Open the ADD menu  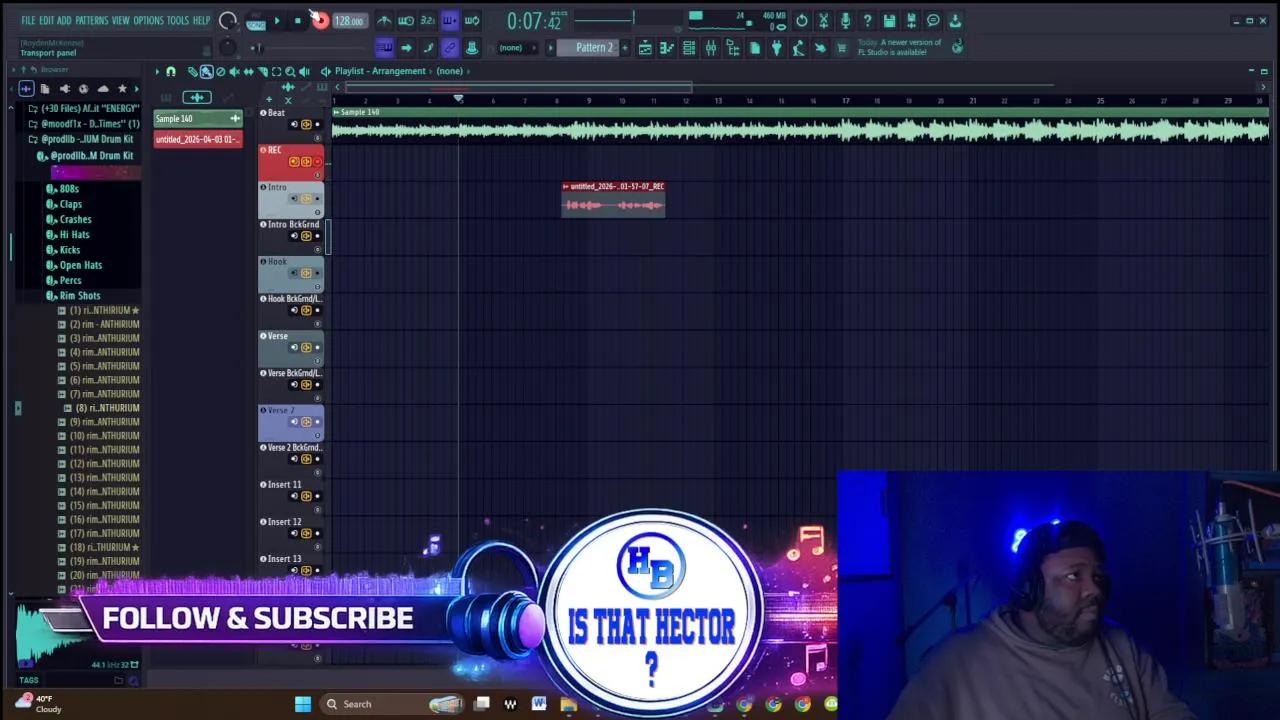[x=64, y=20]
